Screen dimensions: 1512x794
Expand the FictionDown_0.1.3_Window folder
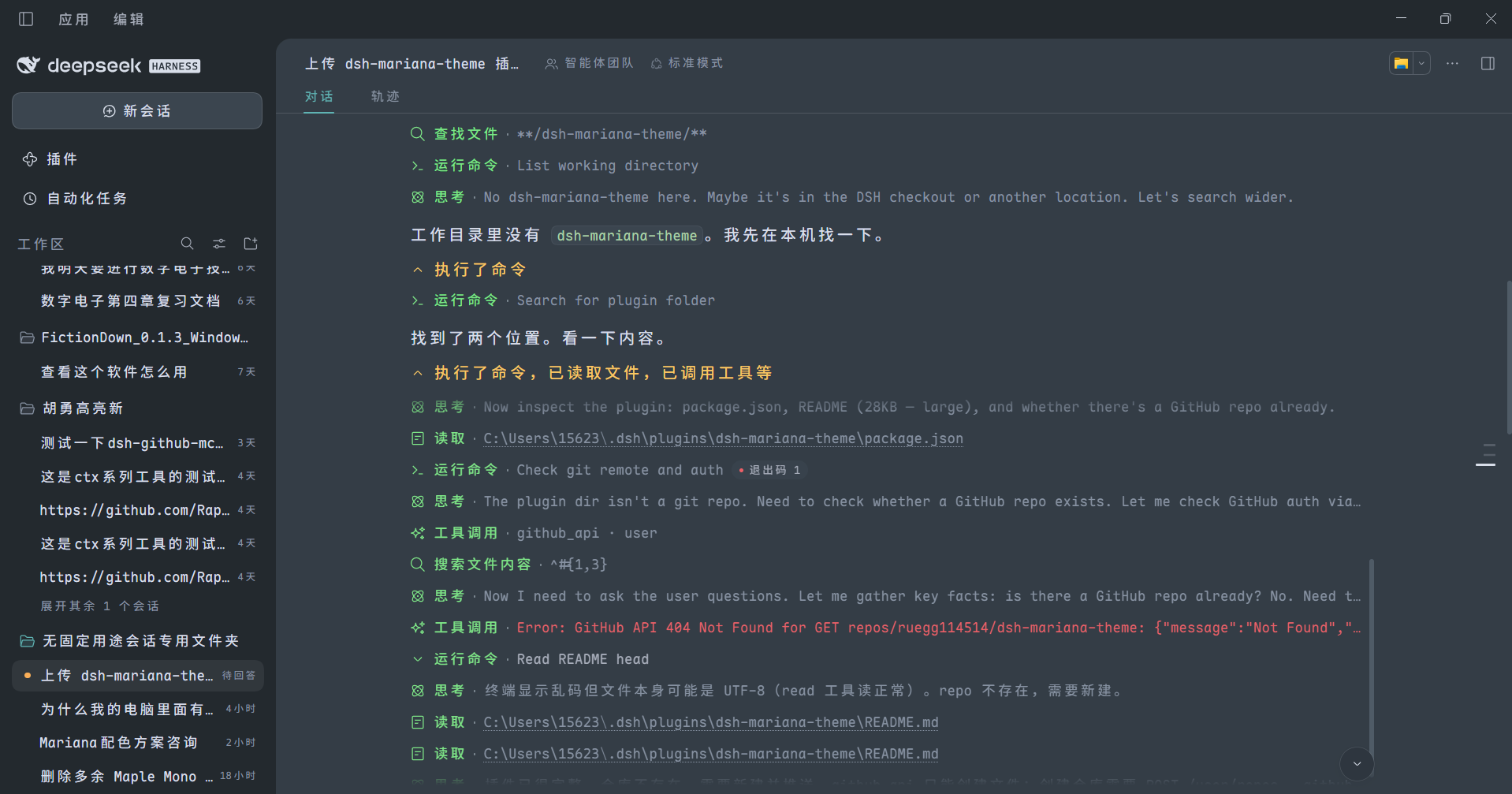click(137, 337)
